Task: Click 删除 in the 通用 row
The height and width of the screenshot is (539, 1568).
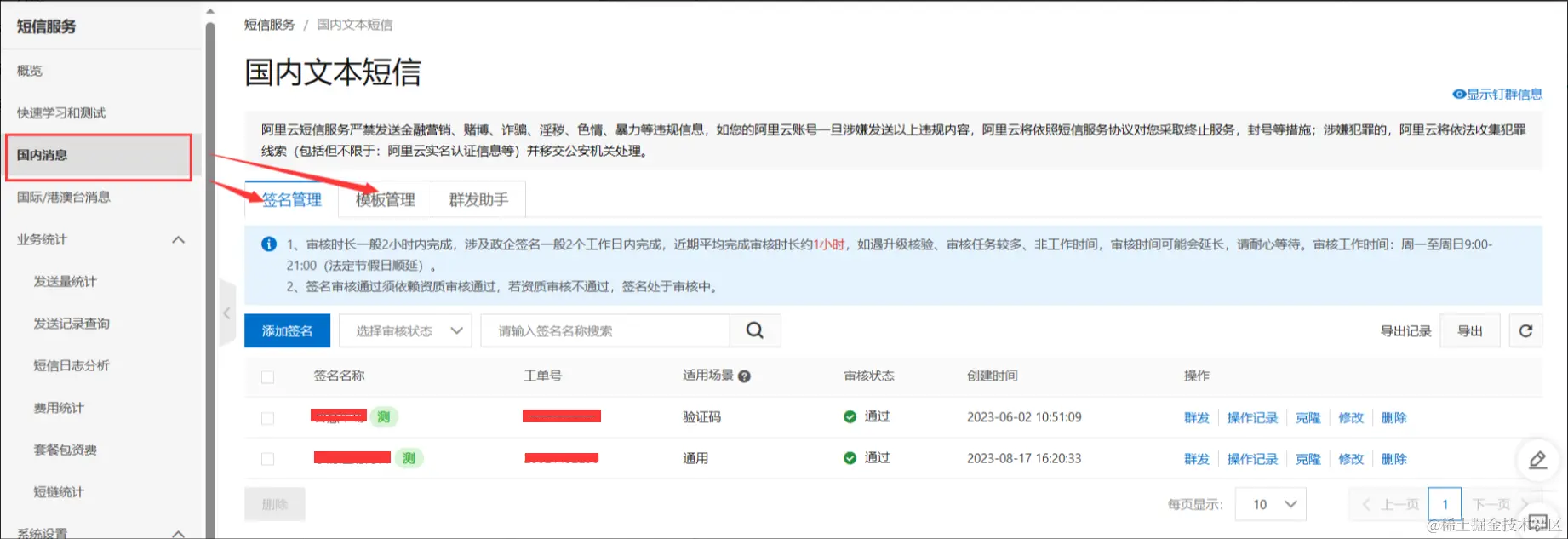Action: point(1393,458)
